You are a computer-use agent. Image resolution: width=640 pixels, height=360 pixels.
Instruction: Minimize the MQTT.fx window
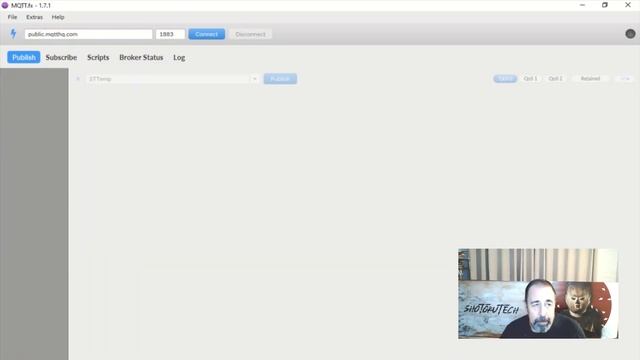[582, 5]
